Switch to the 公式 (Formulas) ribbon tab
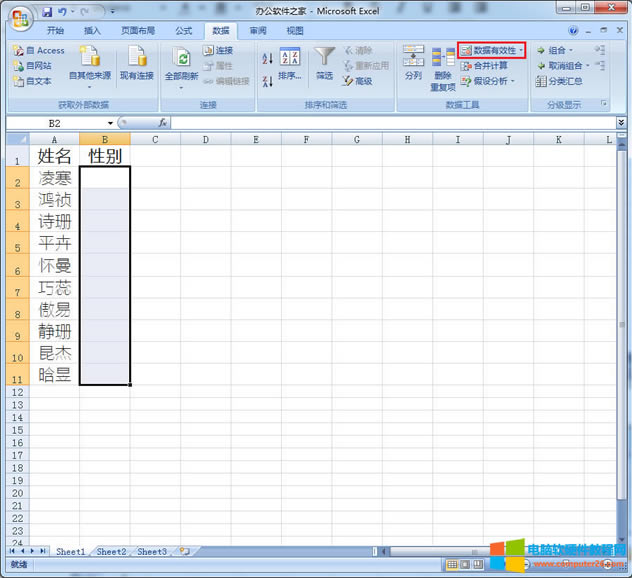Image resolution: width=632 pixels, height=578 pixels. 183,31
